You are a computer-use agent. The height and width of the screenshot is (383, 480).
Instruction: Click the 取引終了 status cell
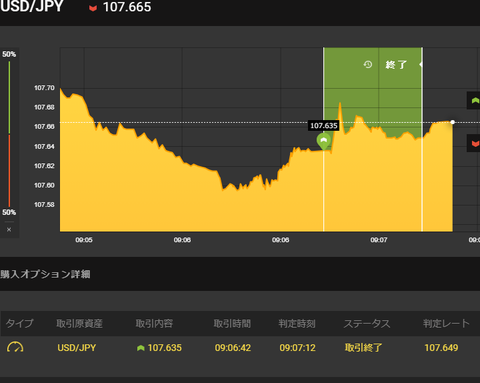(363, 348)
